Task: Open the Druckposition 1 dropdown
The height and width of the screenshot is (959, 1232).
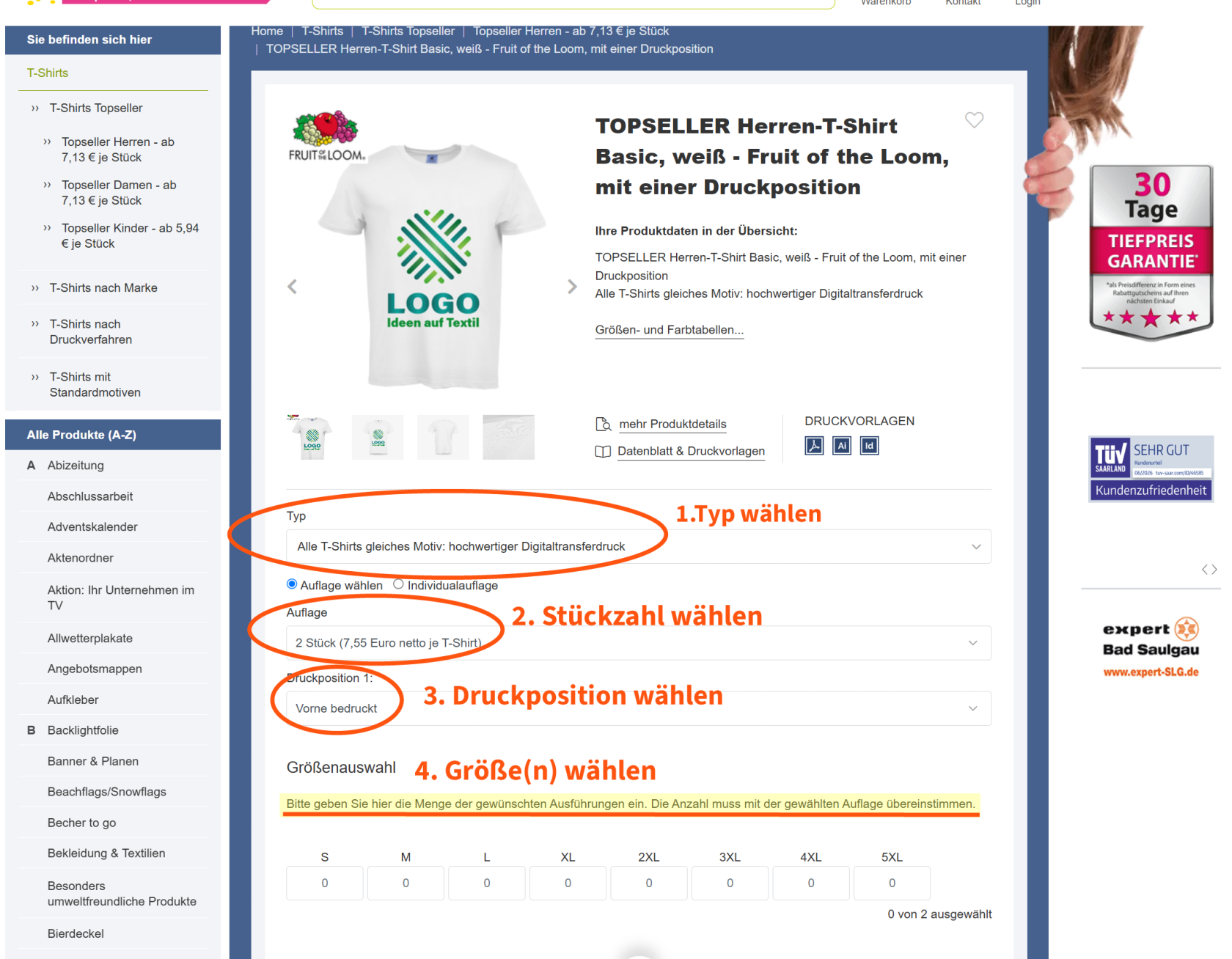Action: click(638, 708)
